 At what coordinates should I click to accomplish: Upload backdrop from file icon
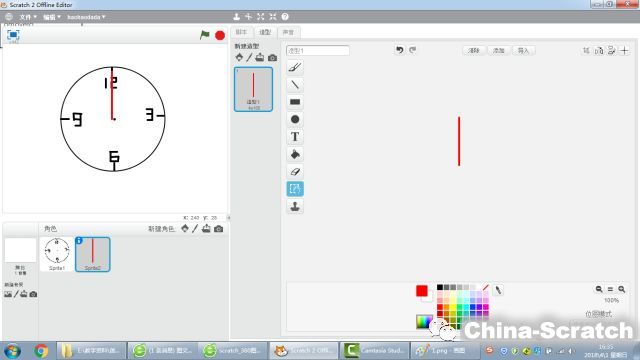pyautogui.click(x=24, y=294)
